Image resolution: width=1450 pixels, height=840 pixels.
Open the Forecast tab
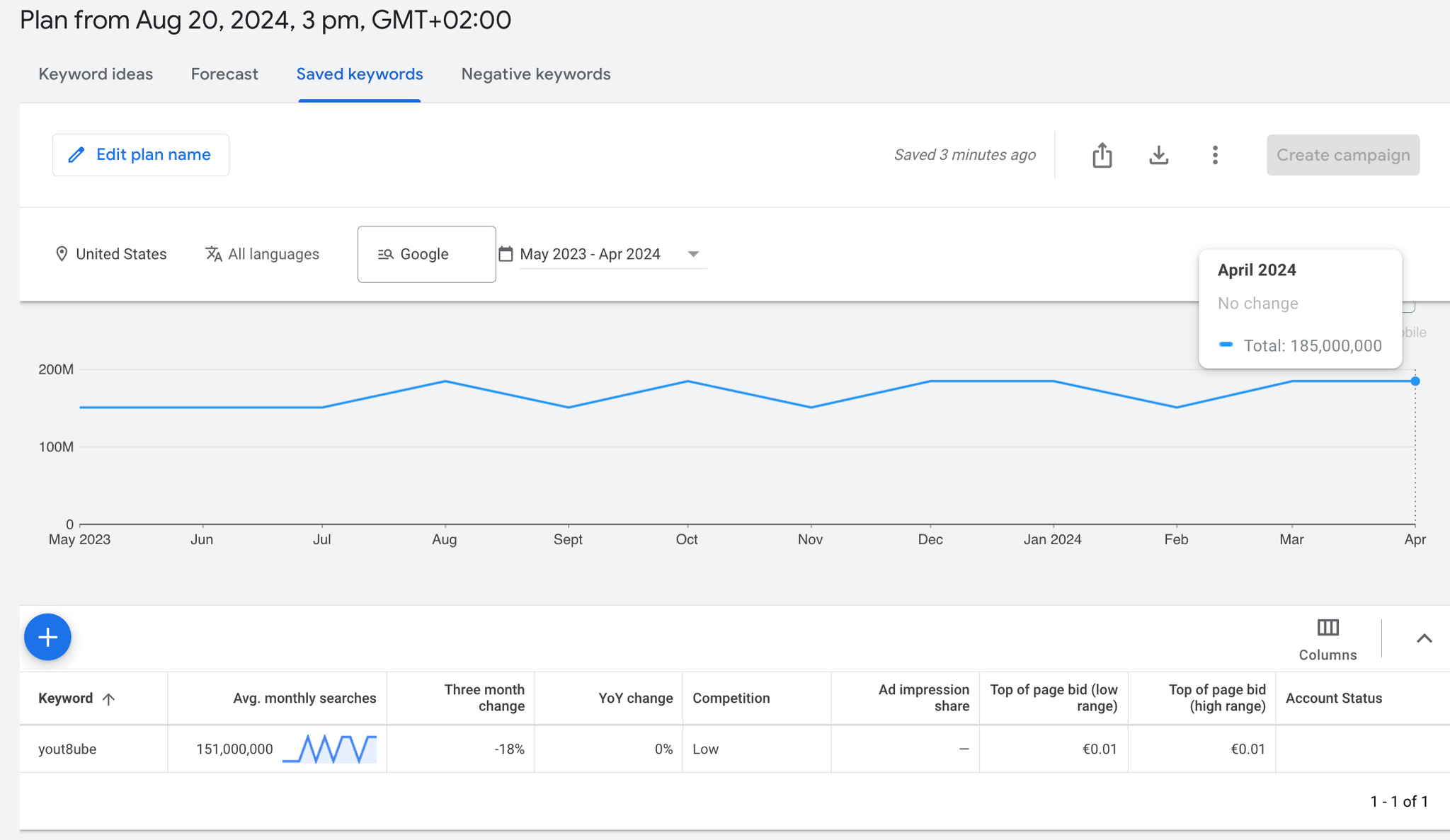pos(224,74)
